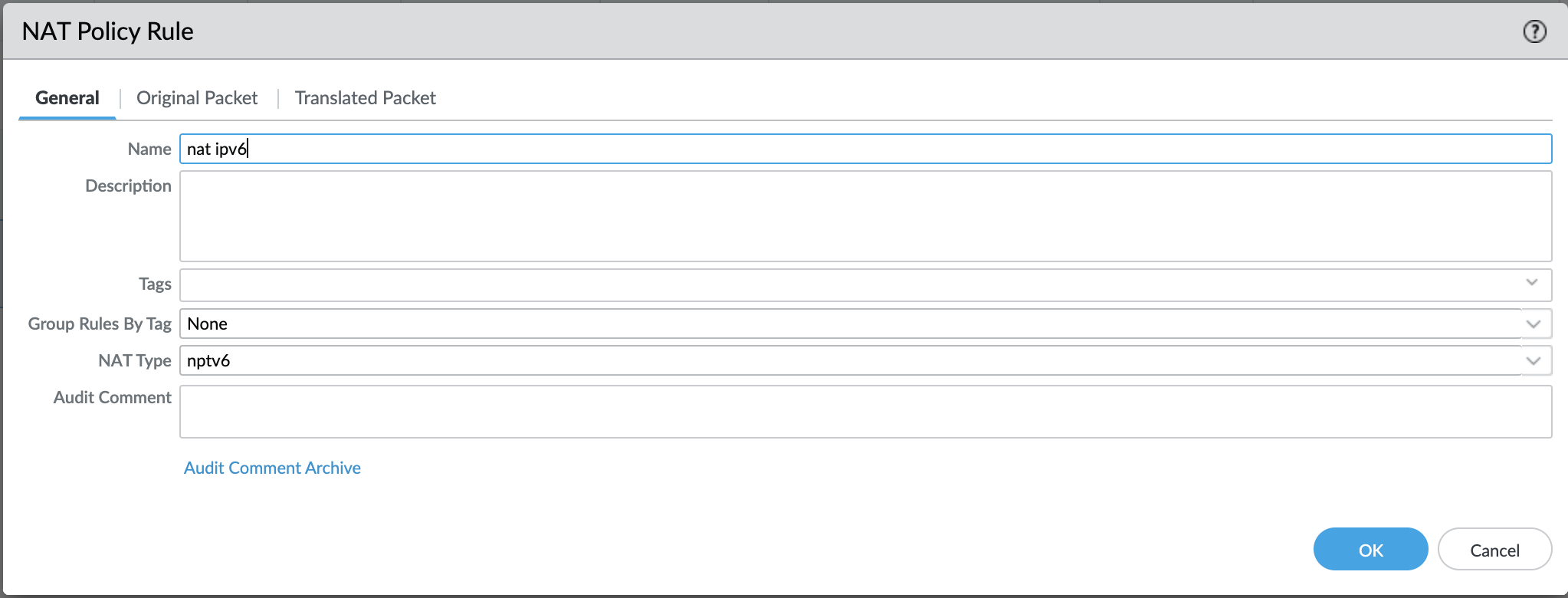
Task: Expand the NAT Type dropdown arrow
Action: (x=1534, y=360)
